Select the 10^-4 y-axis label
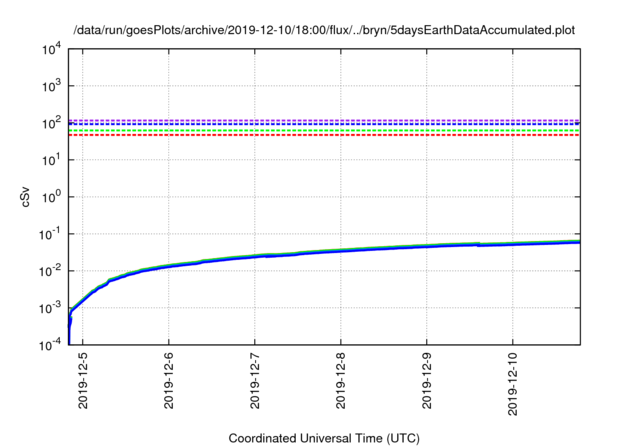 tap(50, 345)
